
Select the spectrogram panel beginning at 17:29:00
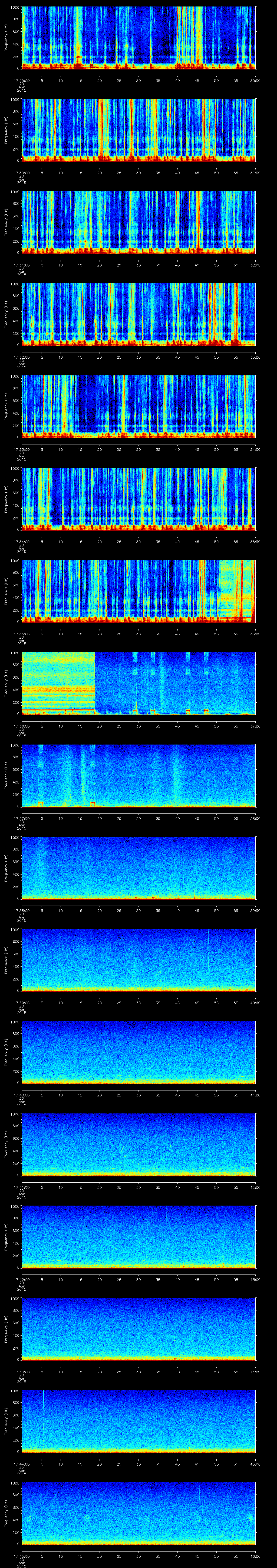point(139,38)
